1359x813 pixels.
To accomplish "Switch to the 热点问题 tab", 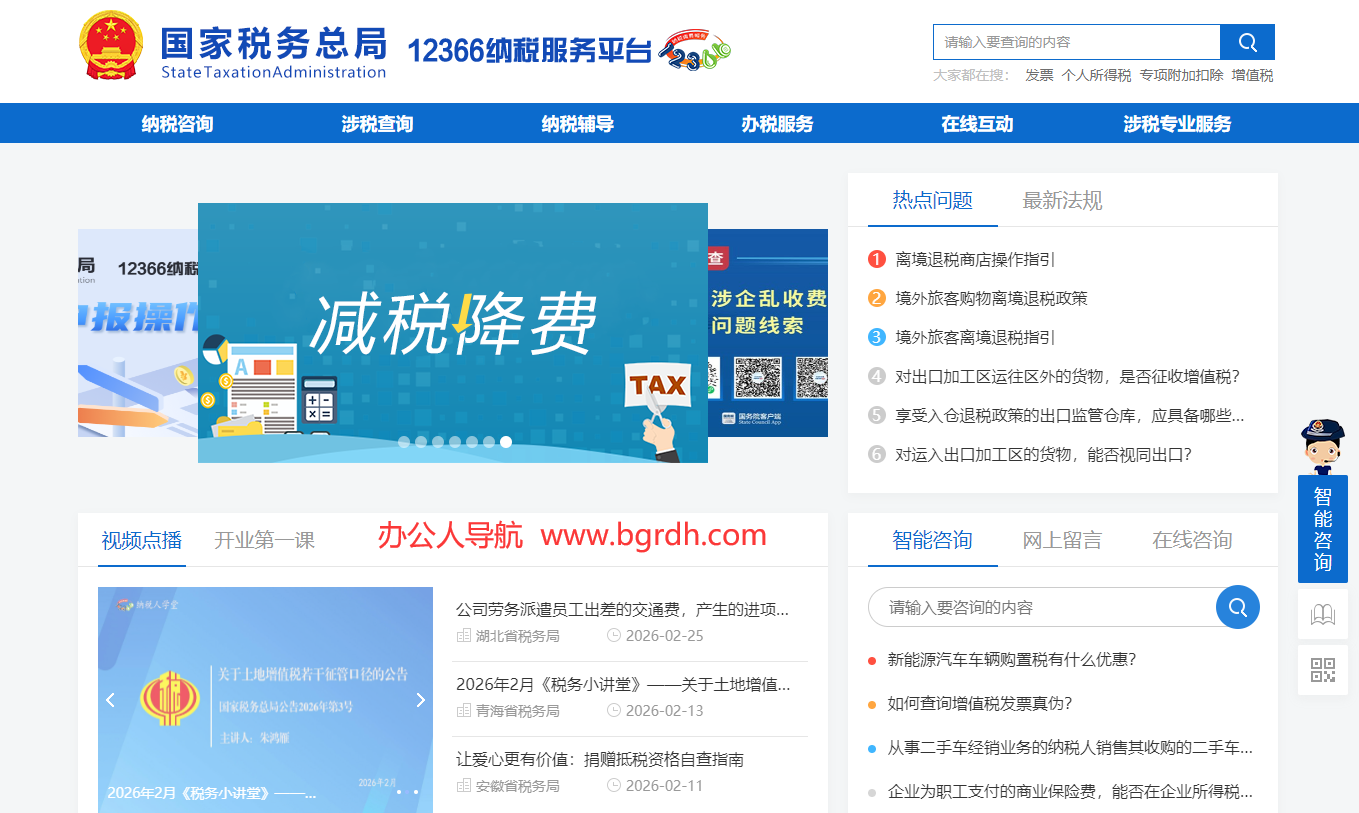I will point(932,200).
